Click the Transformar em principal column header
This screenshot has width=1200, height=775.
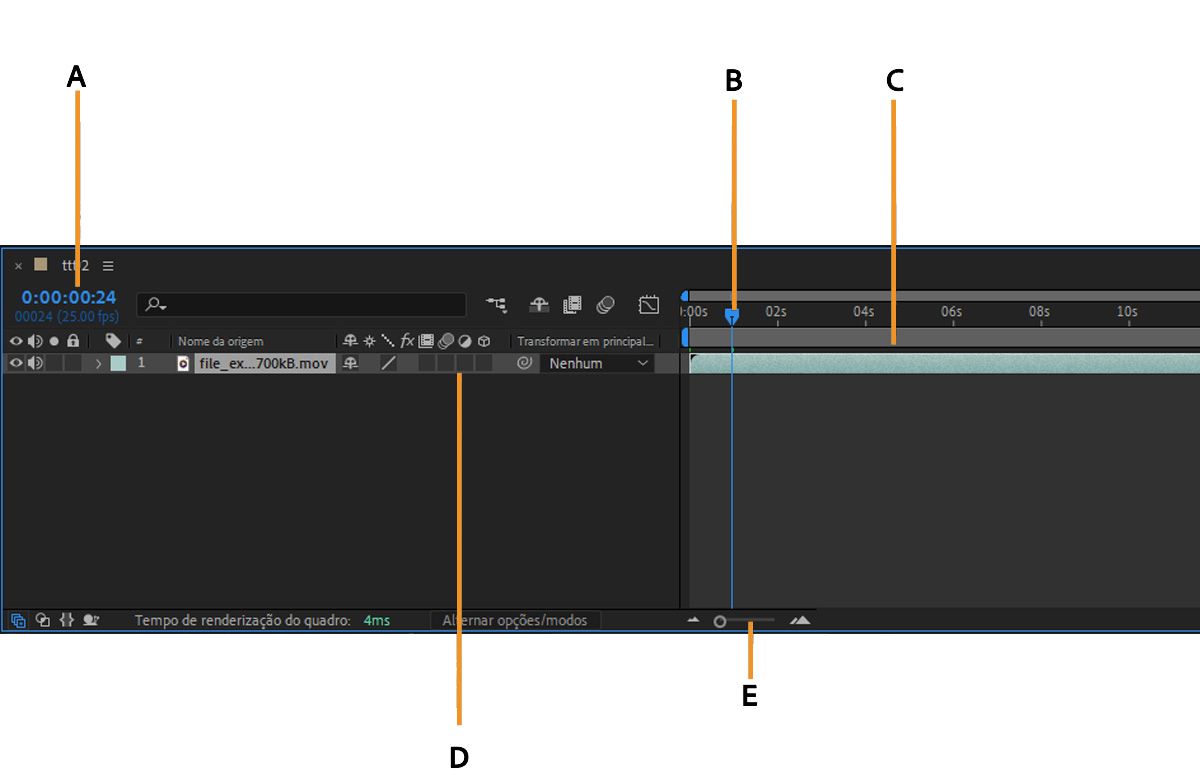(585, 342)
